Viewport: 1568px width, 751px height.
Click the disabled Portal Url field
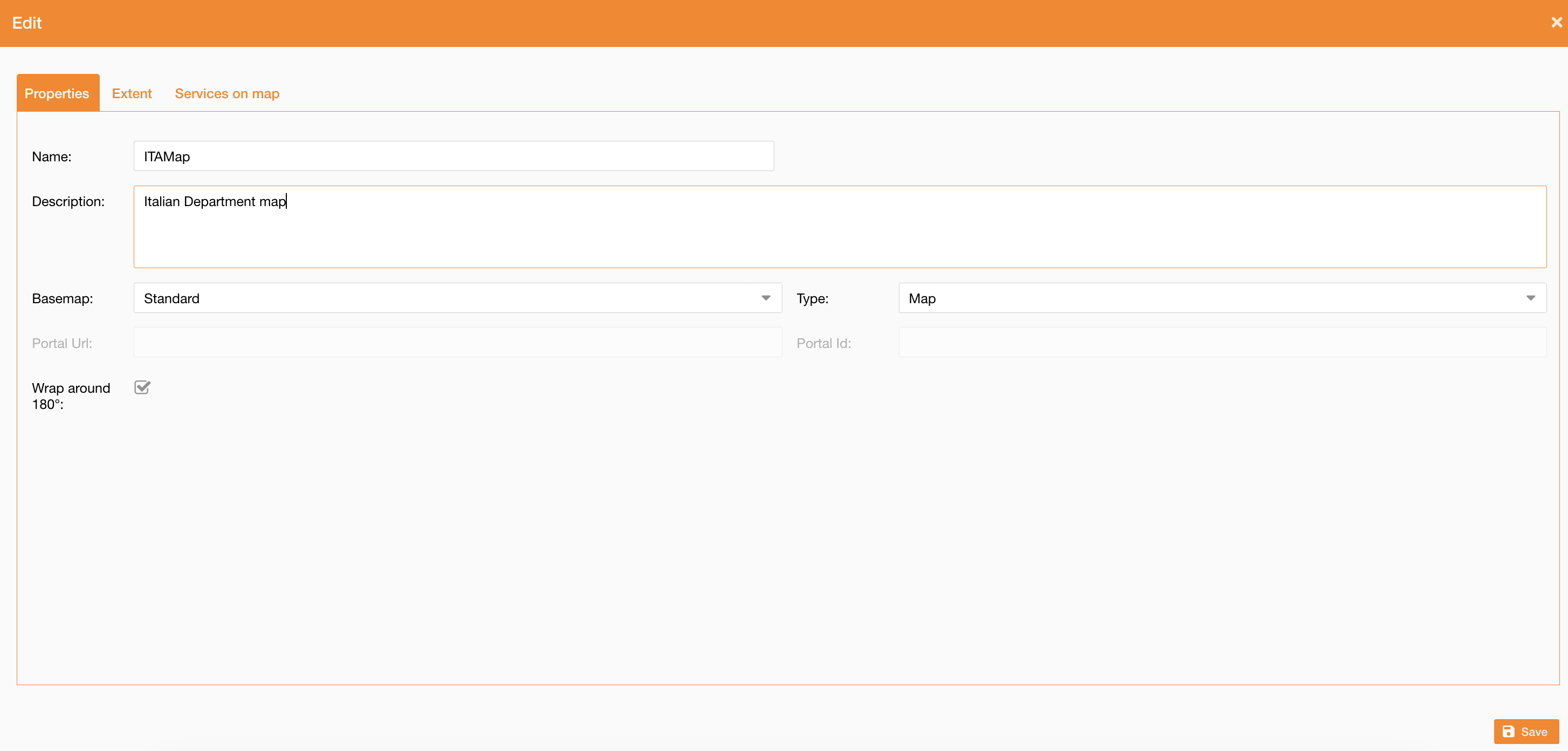coord(458,342)
